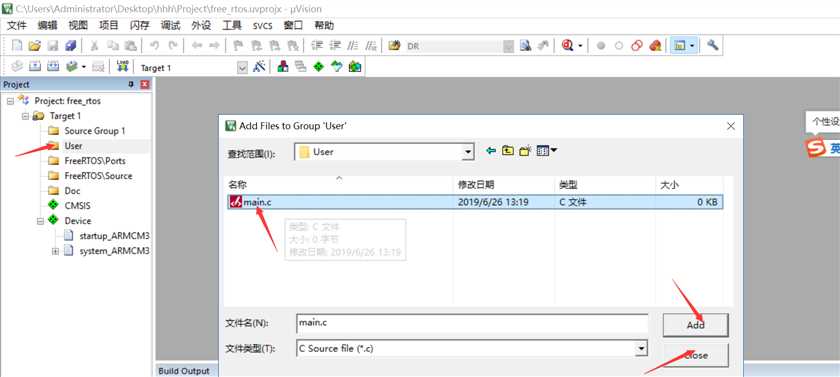Build target files icon
Viewport: 840px width, 377px height.
coord(35,66)
